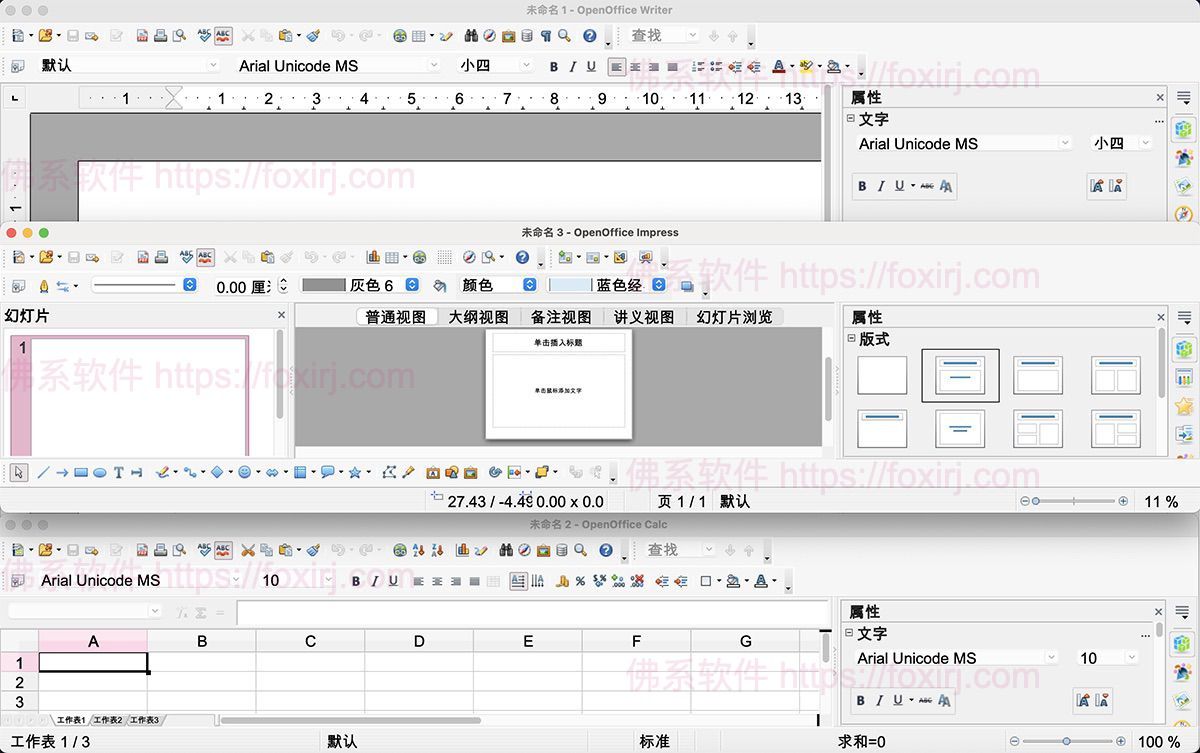The height and width of the screenshot is (753, 1200).
Task: Click the Sum icon in Calc formula bar
Action: coord(201,612)
